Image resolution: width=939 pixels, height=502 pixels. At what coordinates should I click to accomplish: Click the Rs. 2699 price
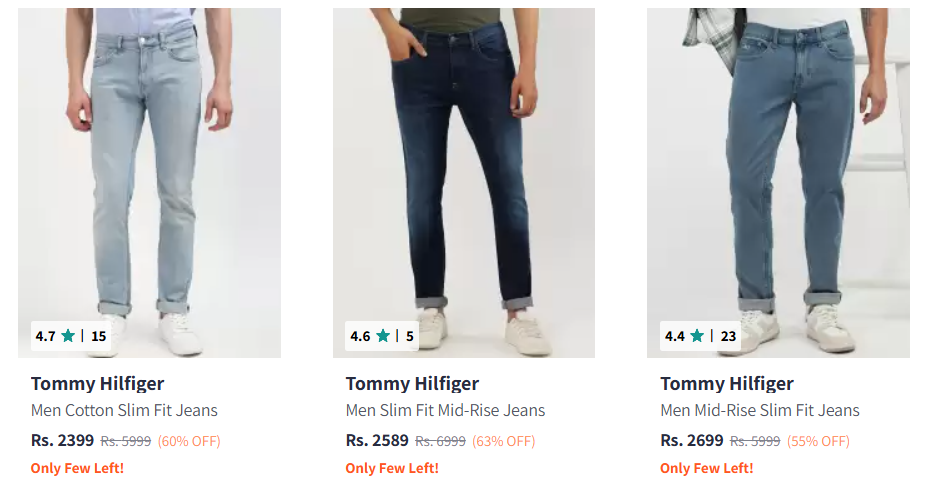tap(692, 440)
